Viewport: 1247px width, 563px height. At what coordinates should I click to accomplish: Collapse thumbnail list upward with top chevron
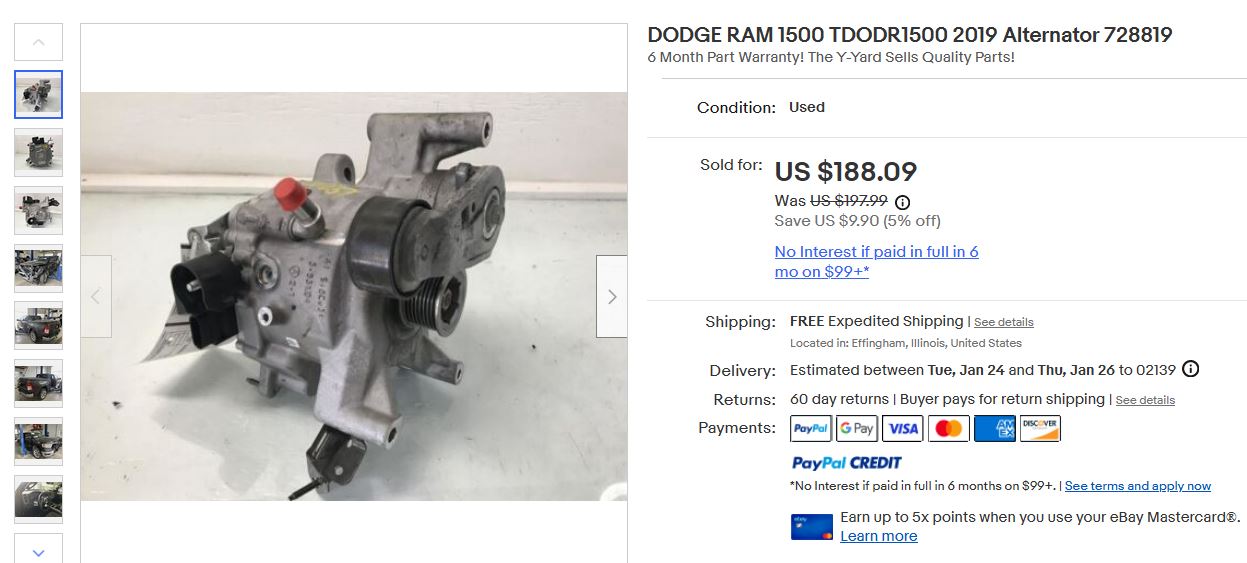39,42
